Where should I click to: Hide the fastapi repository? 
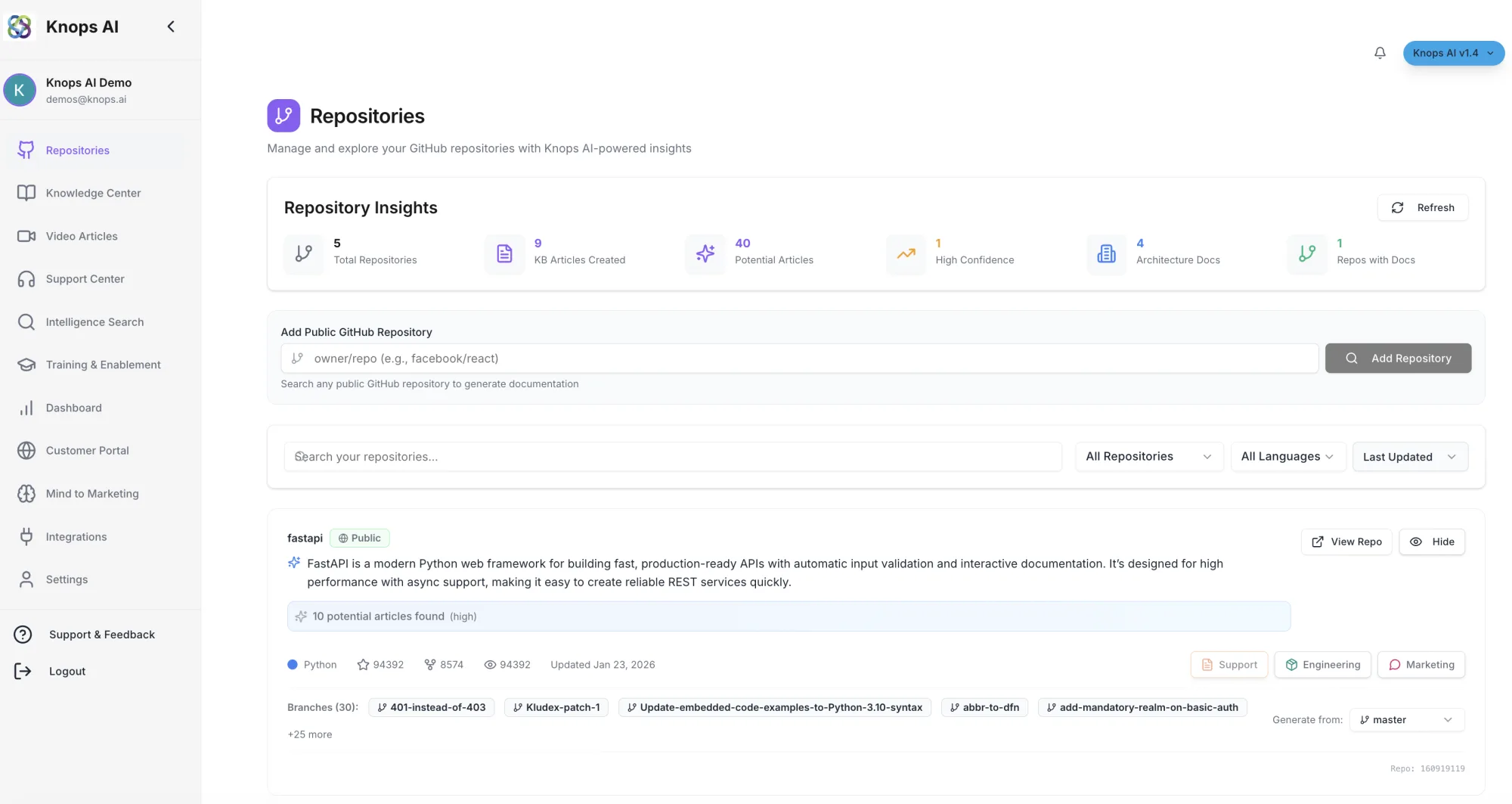click(x=1432, y=542)
